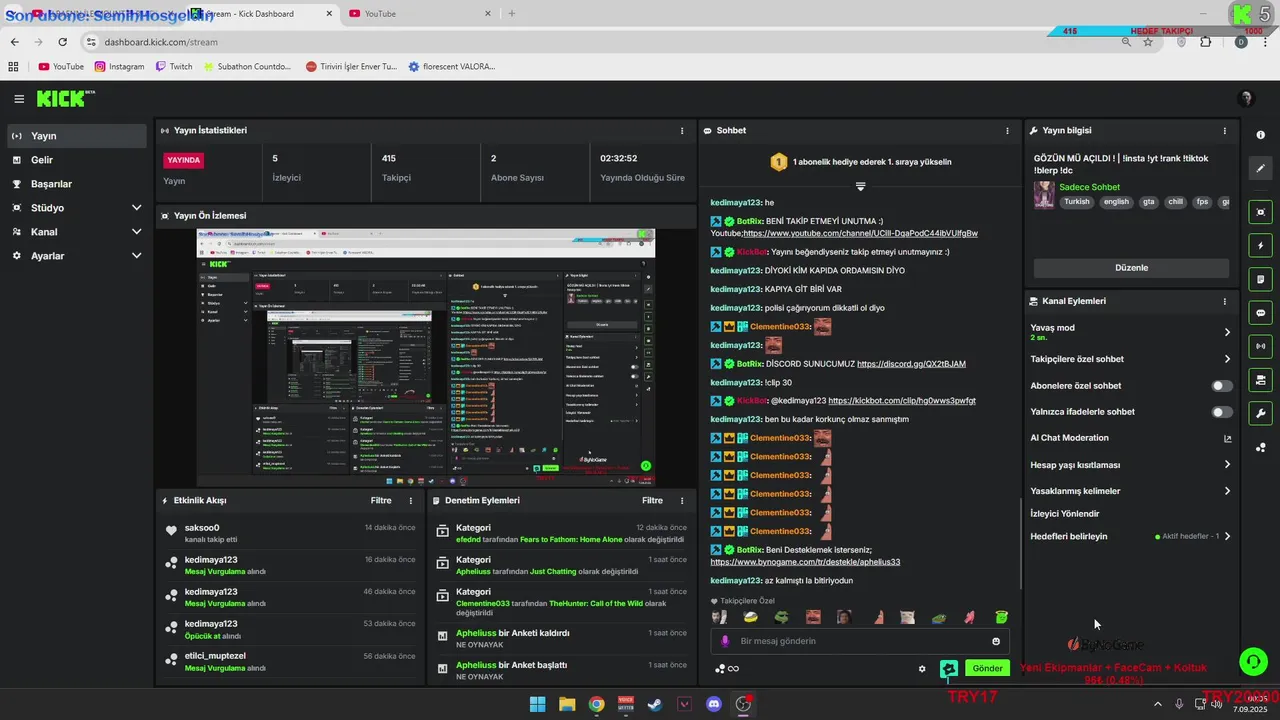Open the kickbot.com clip link
The width and height of the screenshot is (1280, 720).
[x=902, y=401]
